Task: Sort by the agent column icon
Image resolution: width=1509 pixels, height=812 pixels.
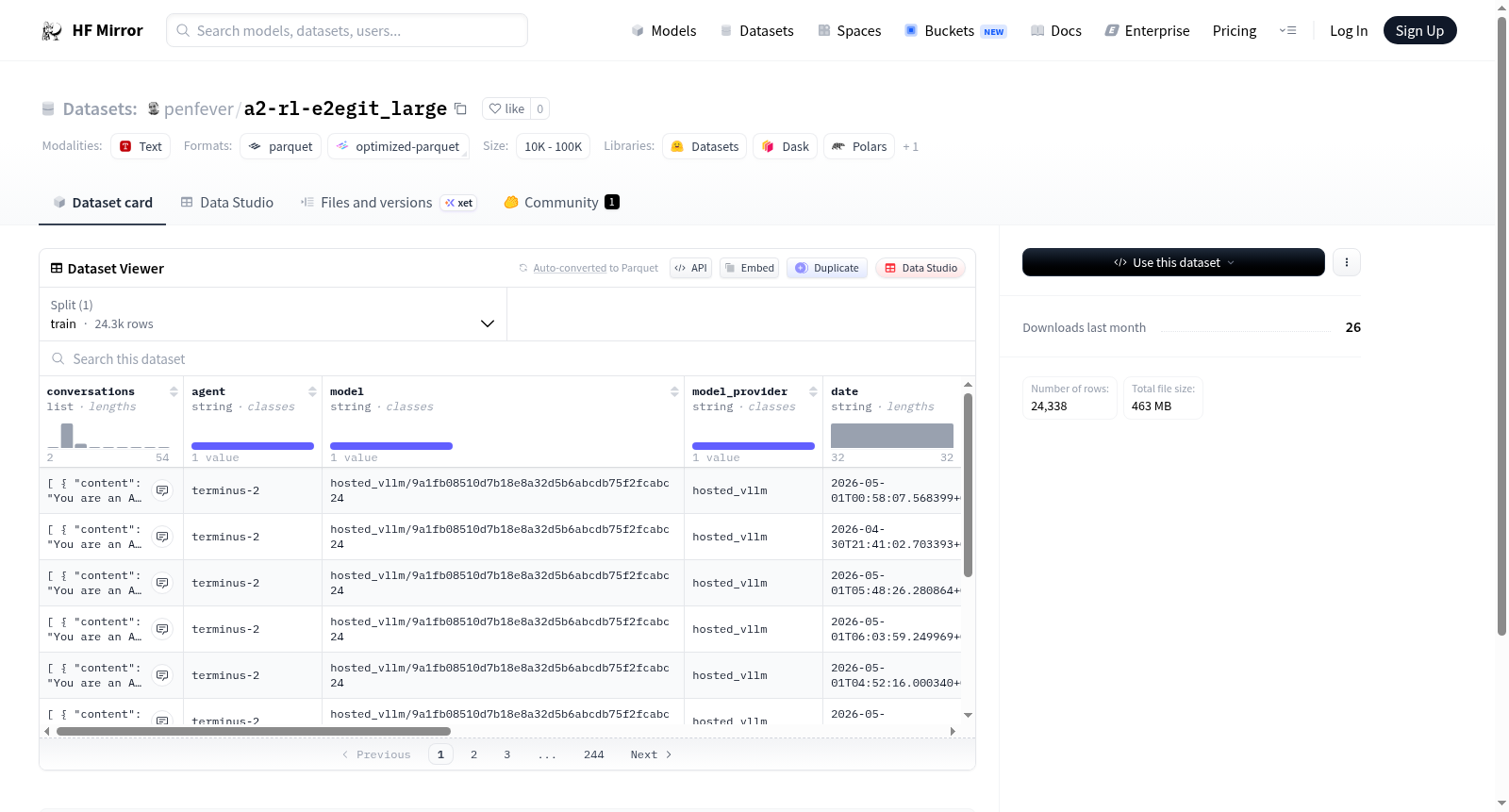Action: (312, 391)
